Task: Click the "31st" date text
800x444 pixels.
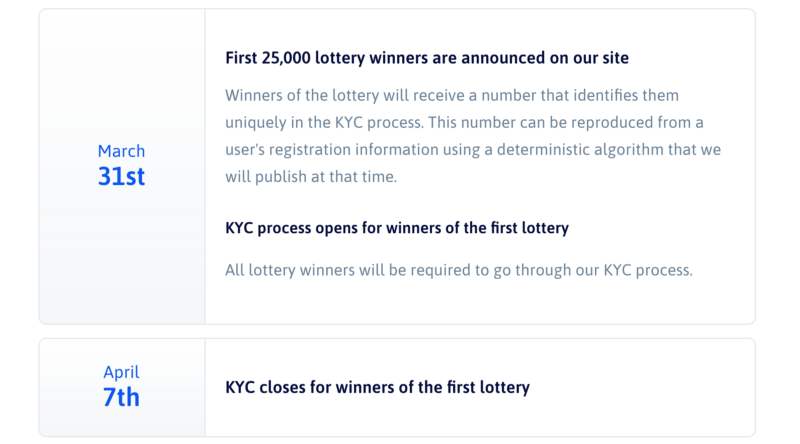Action: [121, 177]
